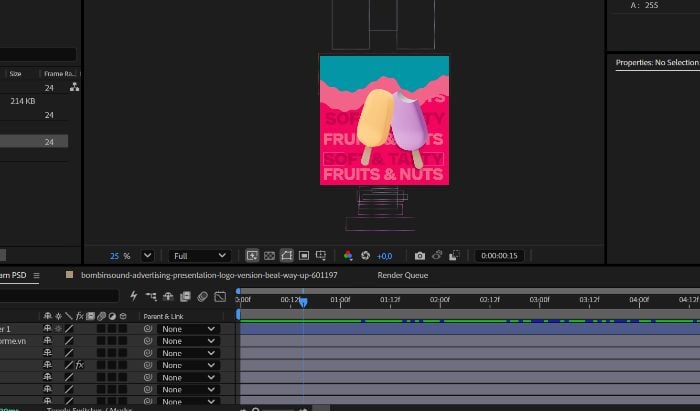Image resolution: width=700 pixels, height=411 pixels.
Task: Toggle quality switch on top layer
Action: pyautogui.click(x=69, y=328)
